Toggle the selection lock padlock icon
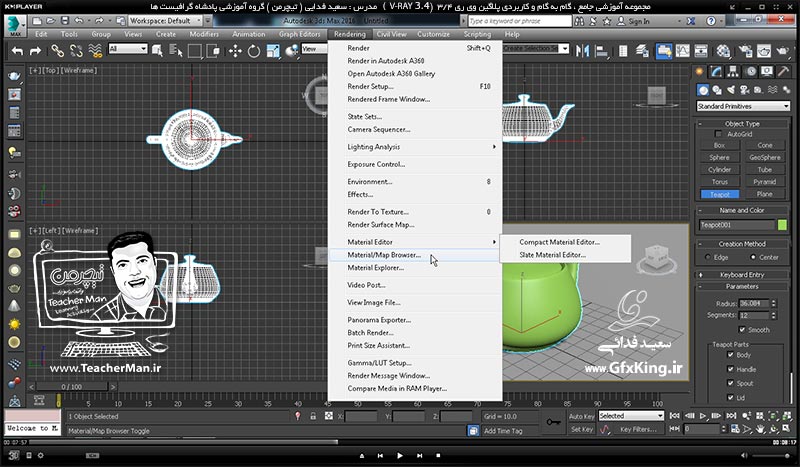The image size is (800, 467). (x=313, y=416)
